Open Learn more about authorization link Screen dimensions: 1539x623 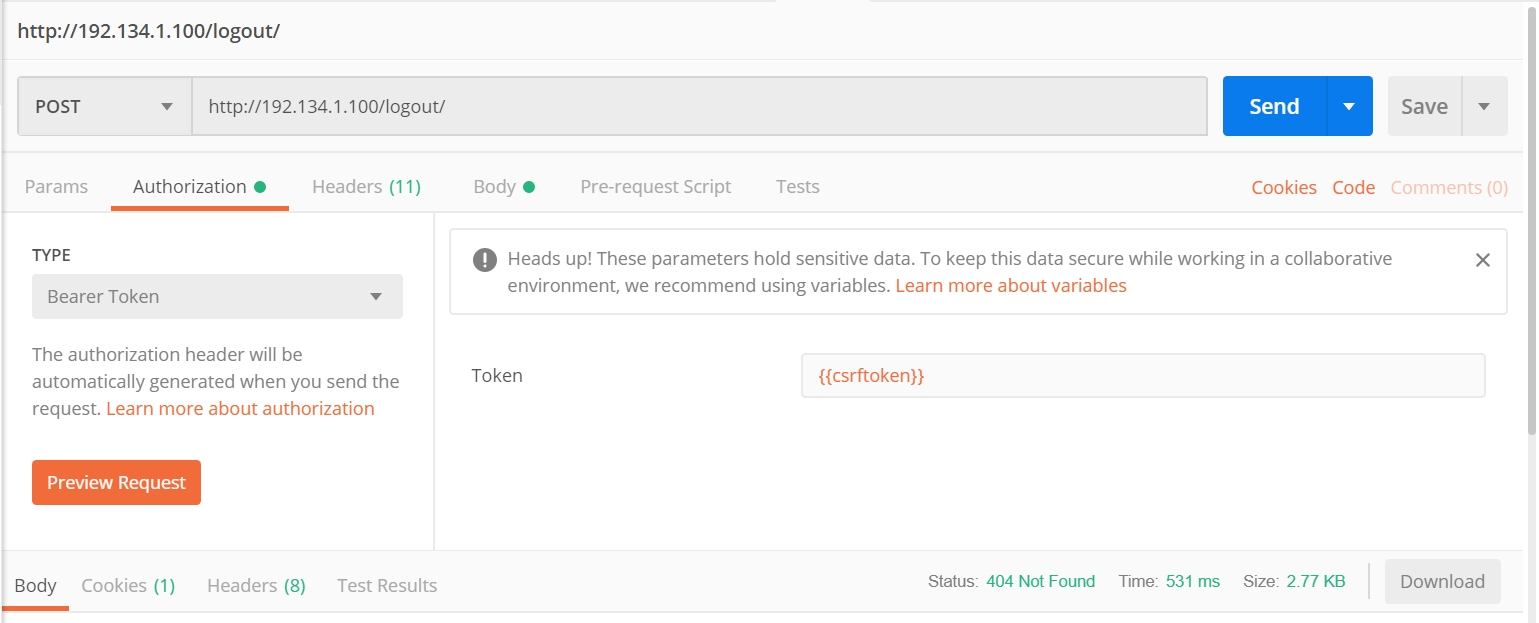240,409
